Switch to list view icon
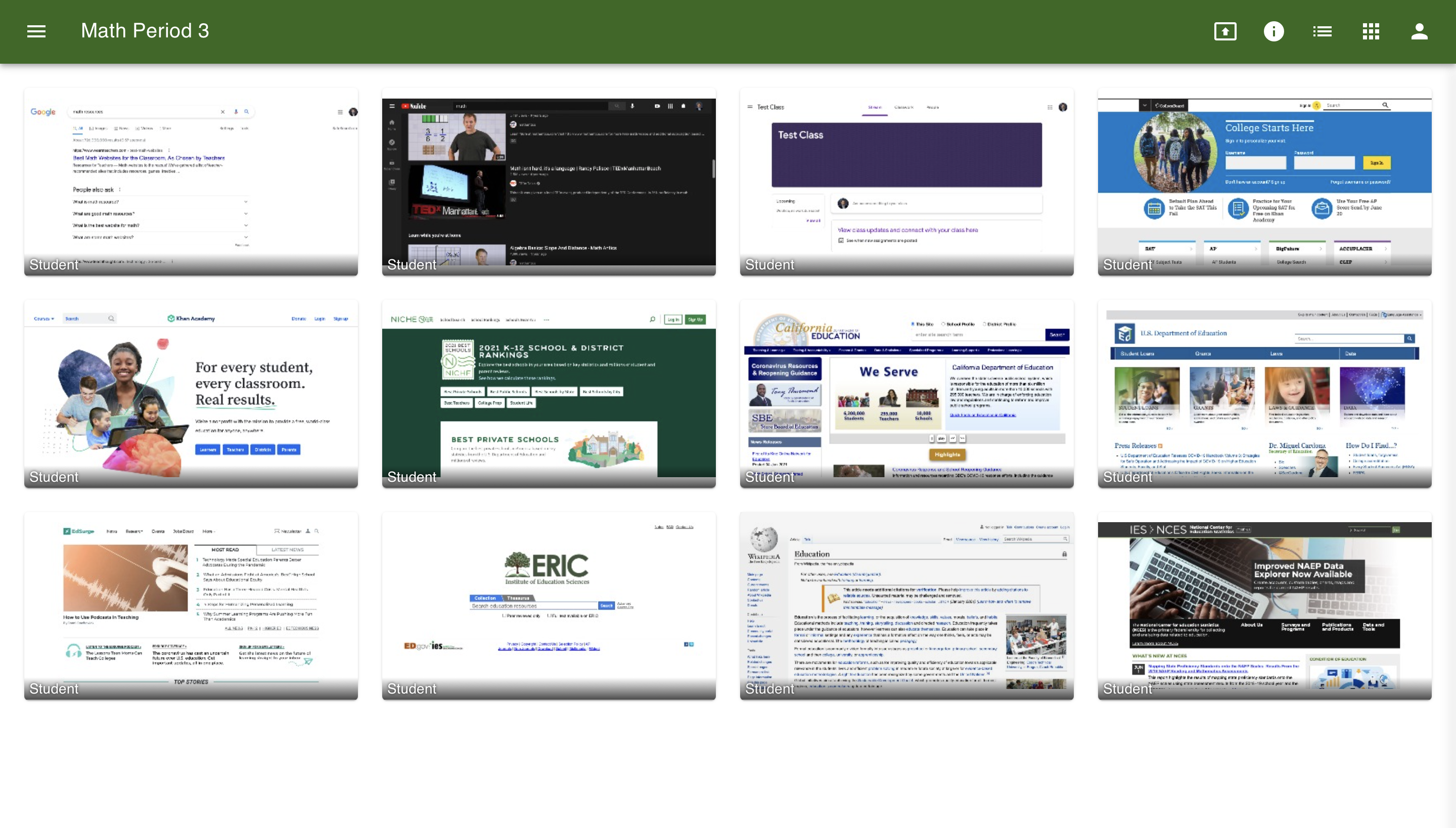The width and height of the screenshot is (1456, 828). tap(1322, 31)
